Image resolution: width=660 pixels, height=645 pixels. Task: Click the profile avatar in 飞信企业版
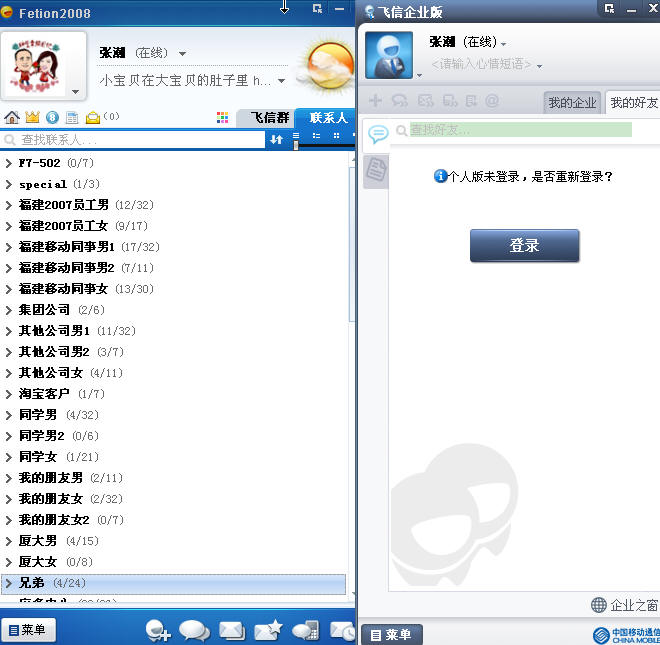coord(389,55)
